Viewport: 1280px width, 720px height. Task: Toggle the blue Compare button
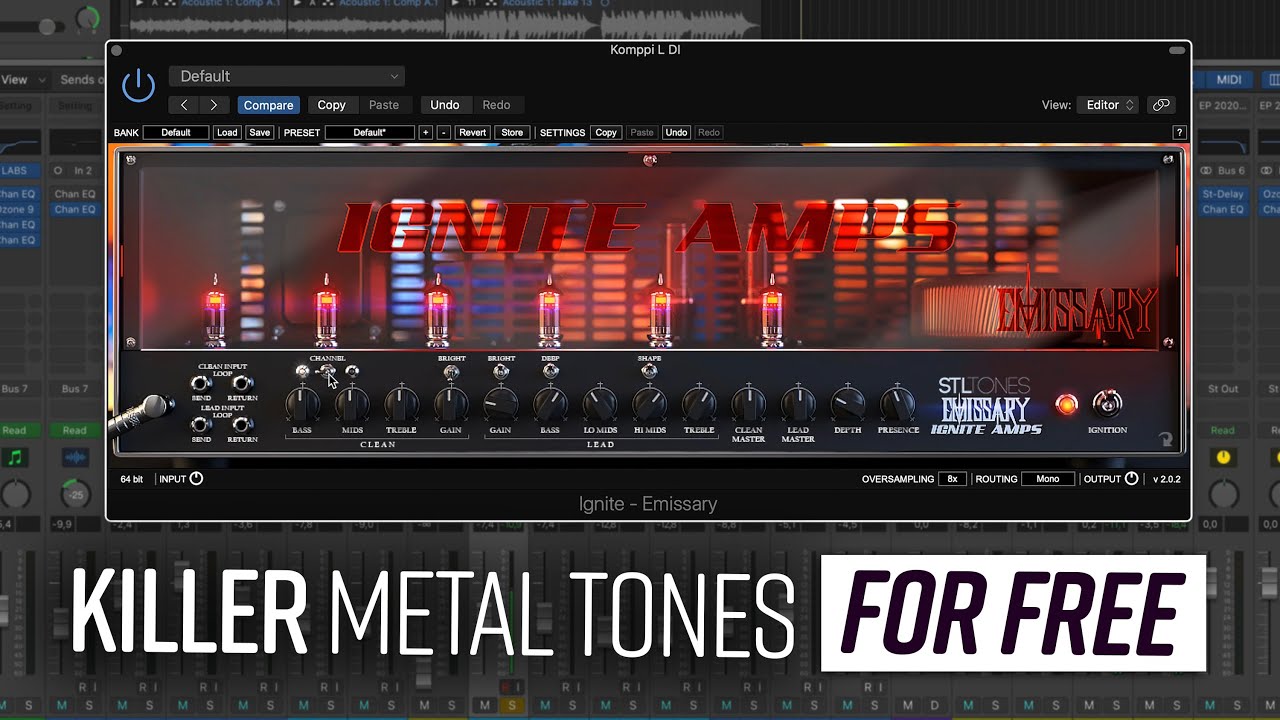(x=269, y=105)
